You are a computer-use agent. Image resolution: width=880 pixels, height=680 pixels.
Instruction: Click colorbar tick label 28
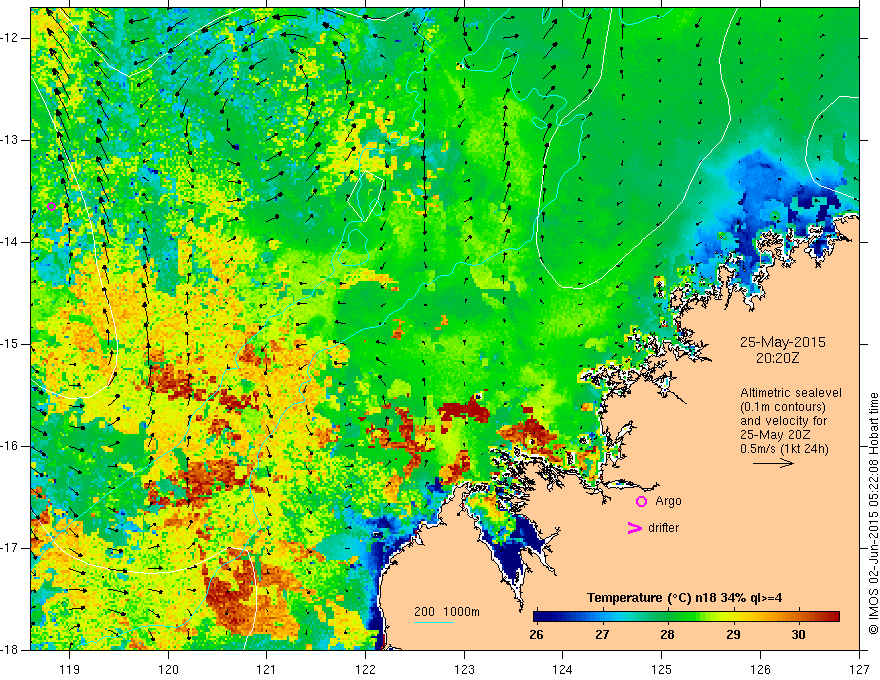(x=667, y=635)
